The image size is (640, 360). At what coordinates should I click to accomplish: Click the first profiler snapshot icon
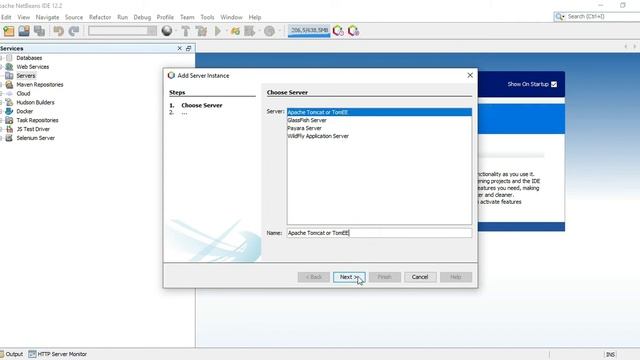pos(338,31)
